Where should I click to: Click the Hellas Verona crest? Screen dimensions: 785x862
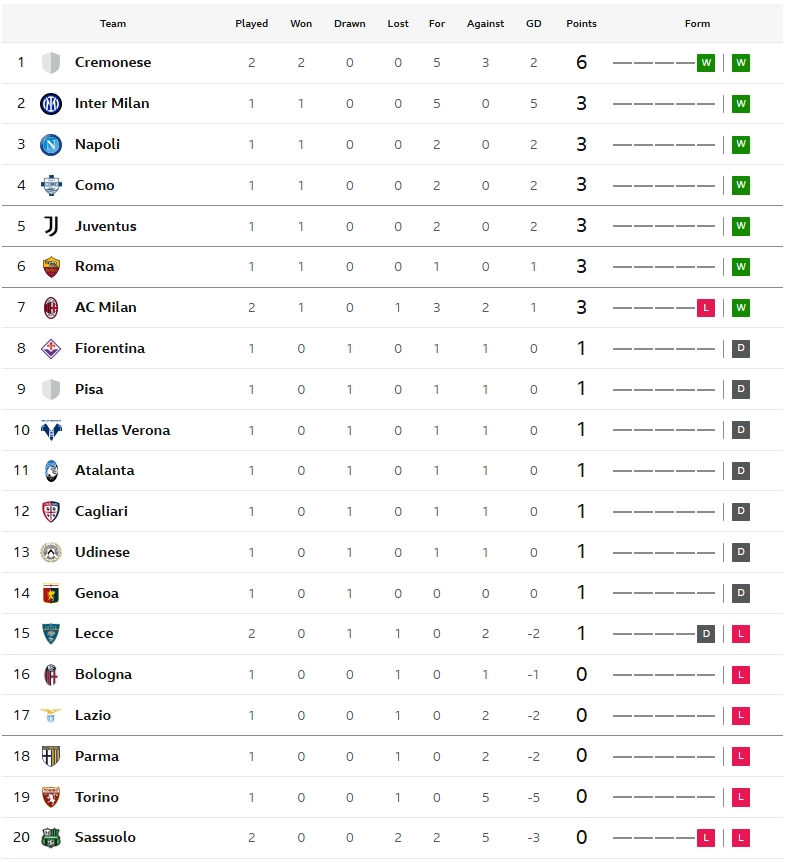tap(51, 430)
